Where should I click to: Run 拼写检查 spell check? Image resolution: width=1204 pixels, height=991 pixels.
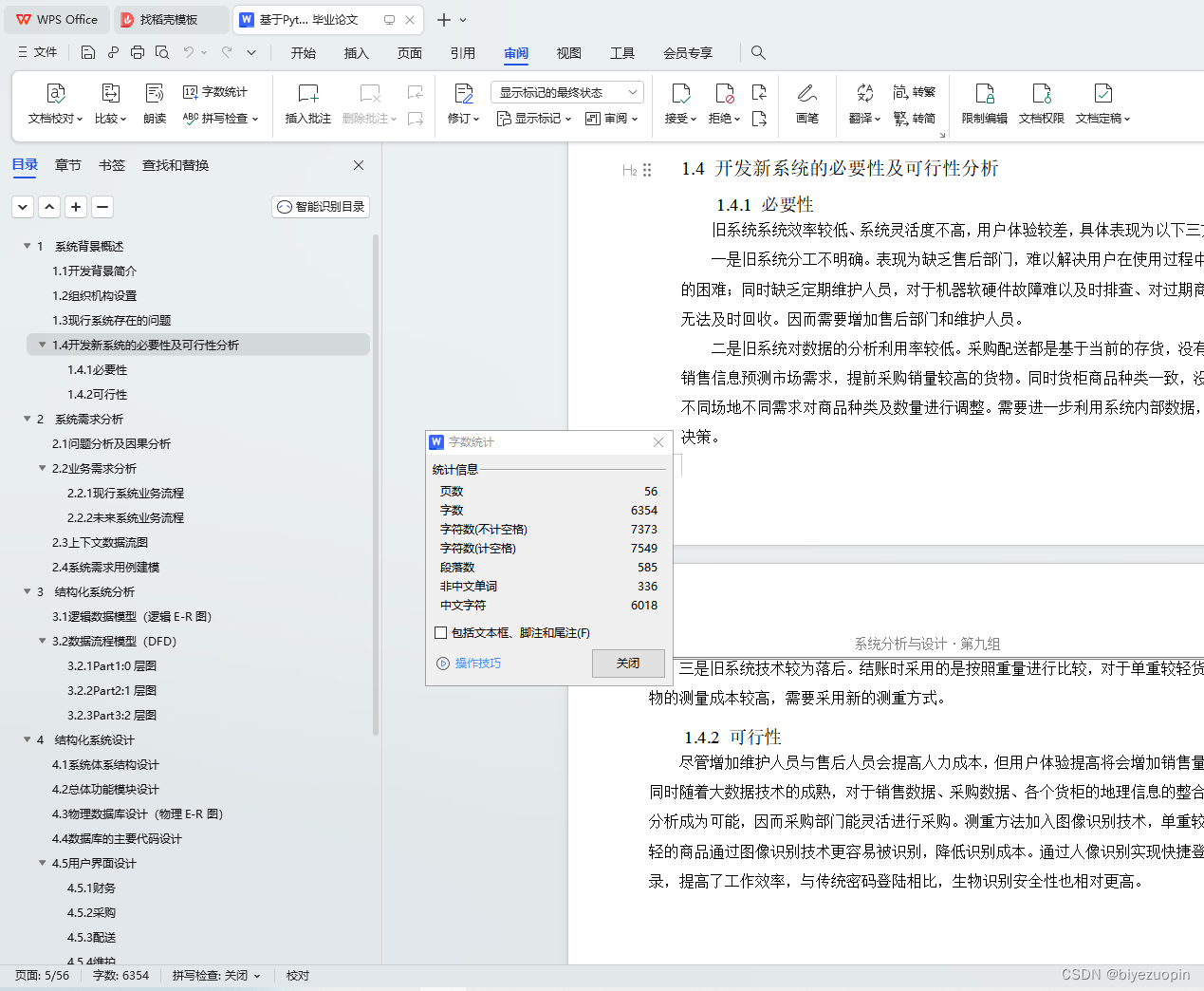coord(220,119)
